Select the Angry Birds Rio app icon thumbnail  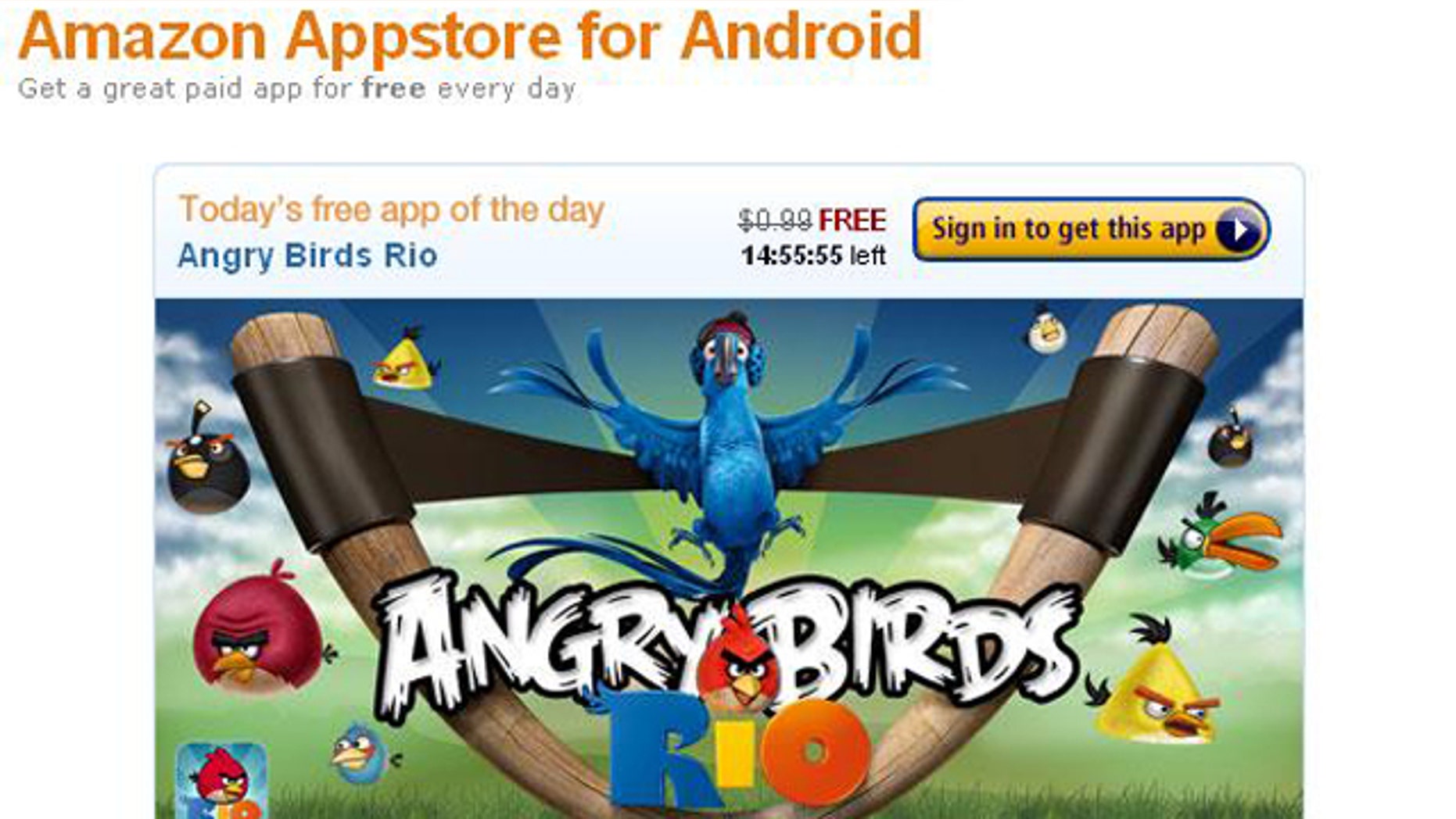(221, 780)
